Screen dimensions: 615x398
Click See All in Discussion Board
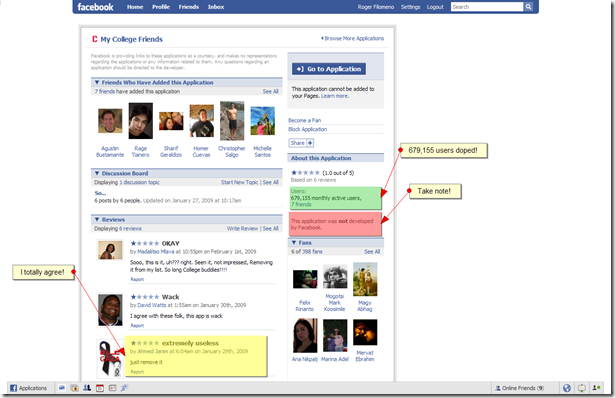coord(271,182)
